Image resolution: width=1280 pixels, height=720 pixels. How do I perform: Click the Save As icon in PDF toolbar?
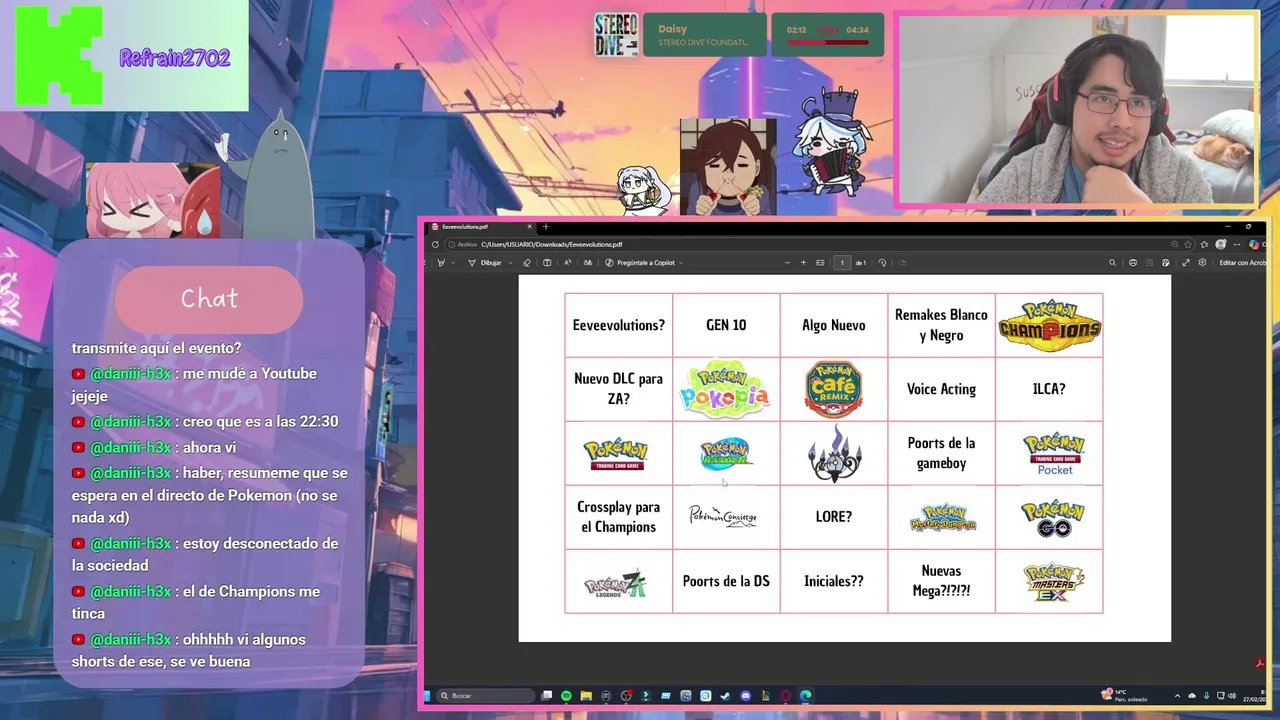click(1166, 263)
